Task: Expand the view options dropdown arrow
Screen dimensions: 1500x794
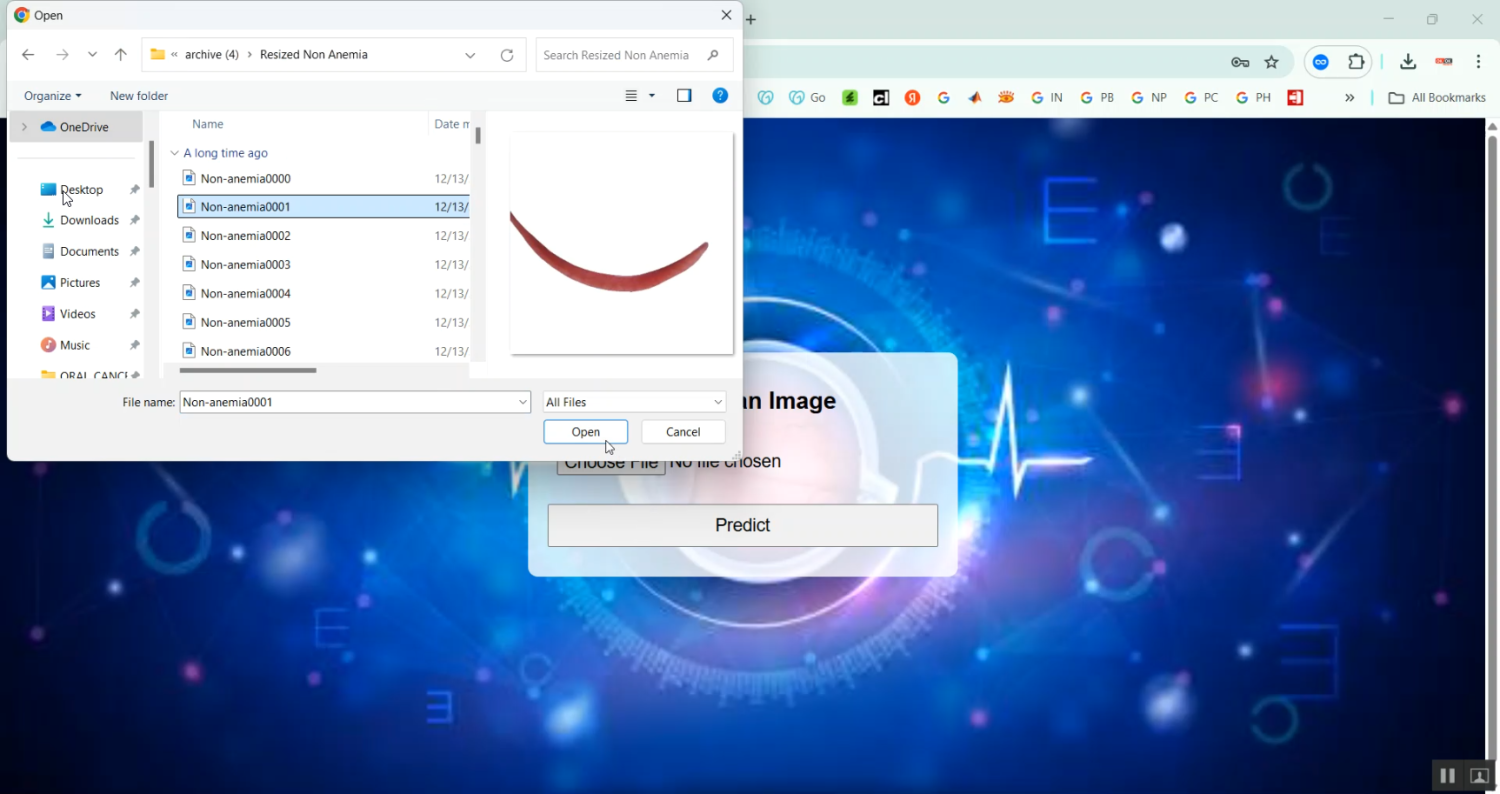Action: tap(652, 96)
